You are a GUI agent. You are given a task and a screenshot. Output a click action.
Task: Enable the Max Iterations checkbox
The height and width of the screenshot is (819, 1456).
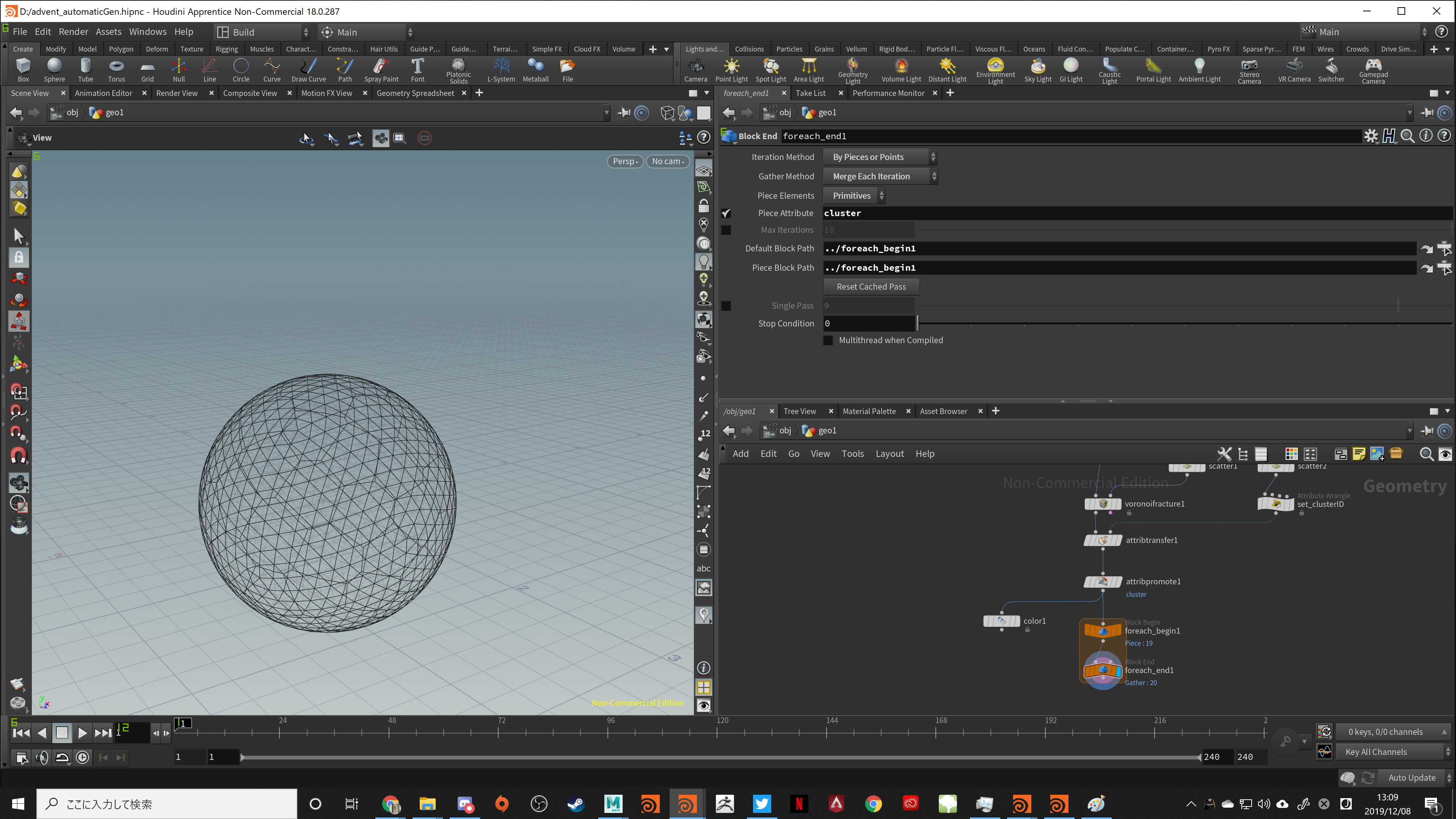point(726,230)
